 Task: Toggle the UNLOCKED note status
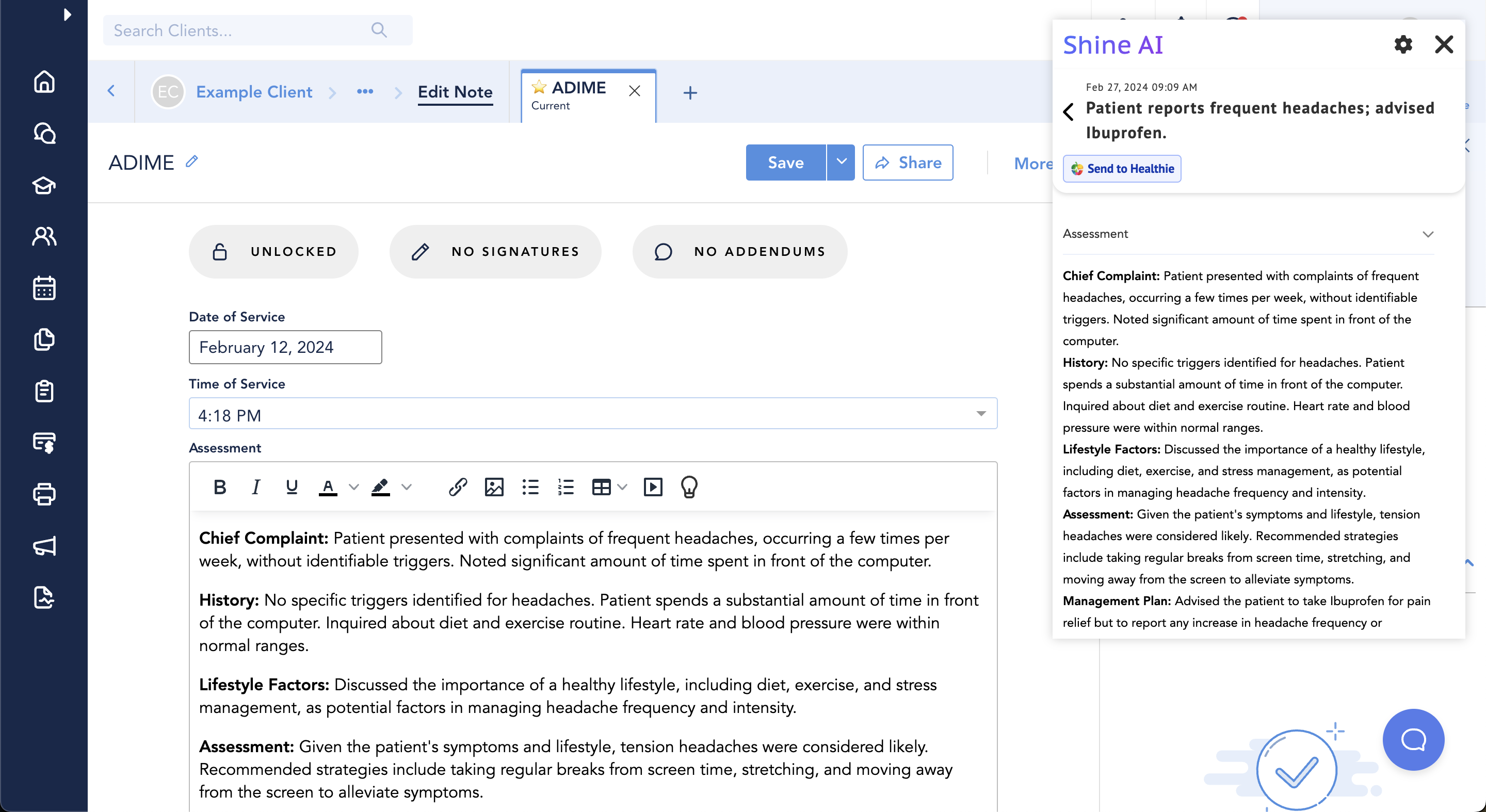click(x=273, y=251)
